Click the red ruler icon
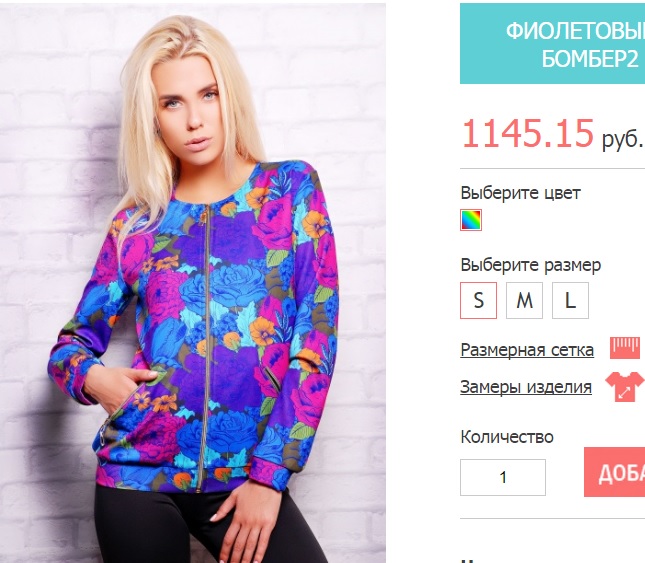Screen dimensions: 645x563 (625, 348)
